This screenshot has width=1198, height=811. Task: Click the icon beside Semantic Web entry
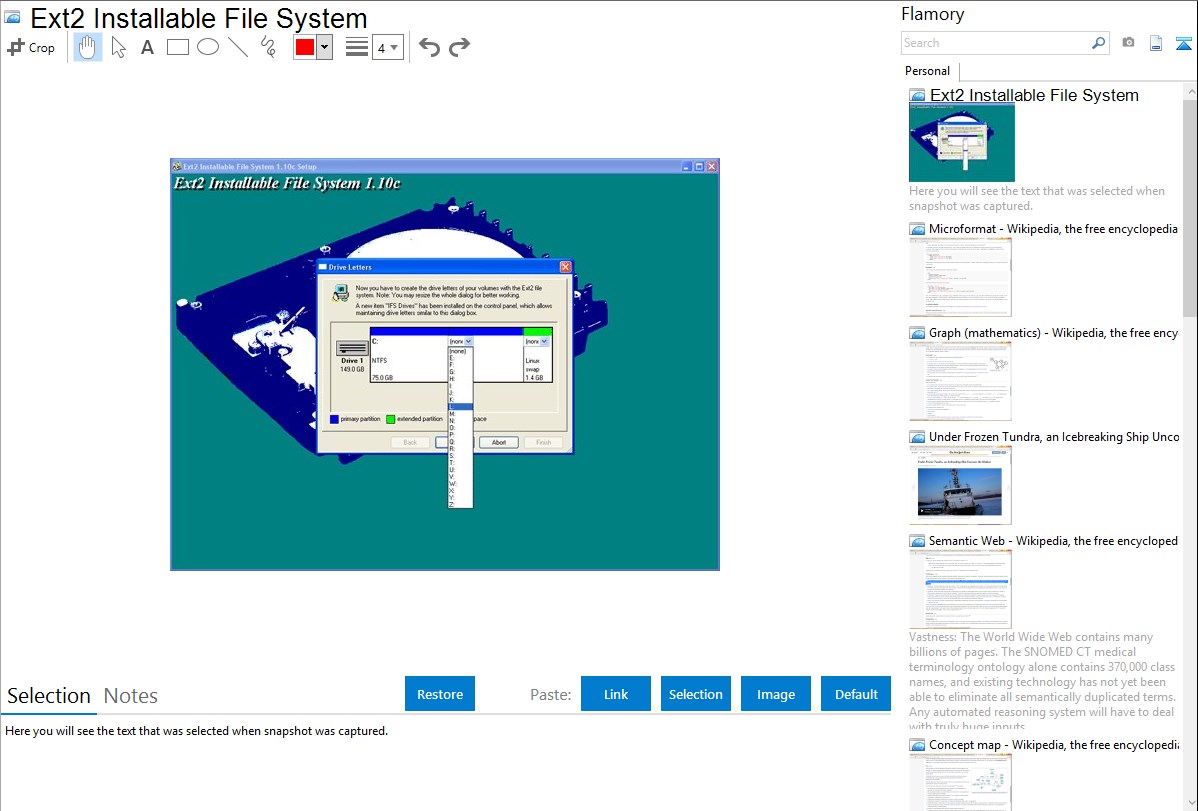point(917,541)
